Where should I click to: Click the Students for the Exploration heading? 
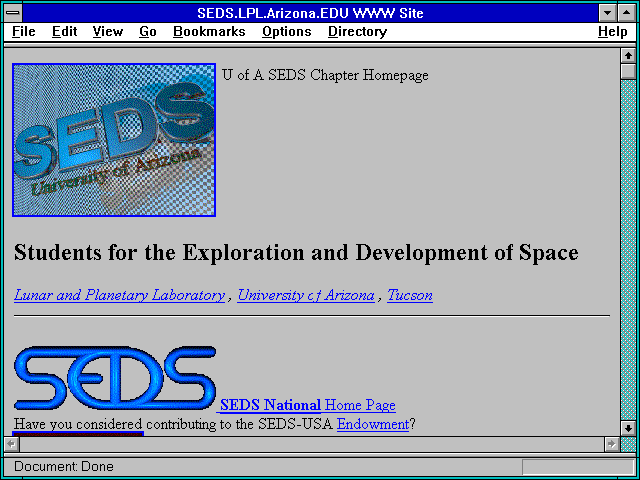pos(296,252)
